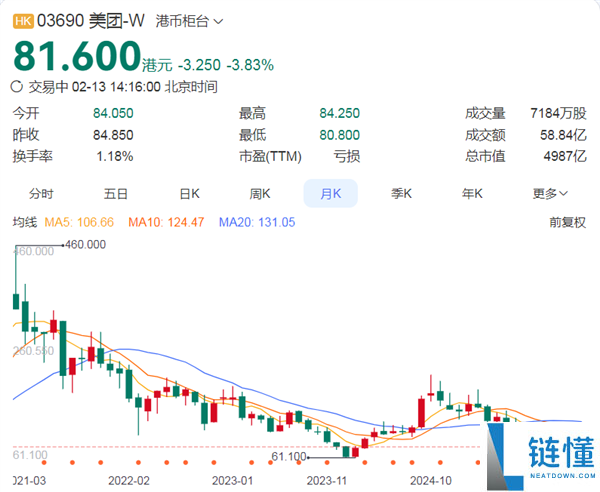Click the MA10: 124.47 indicator
Image resolution: width=600 pixels, height=492 pixels.
click(166, 222)
